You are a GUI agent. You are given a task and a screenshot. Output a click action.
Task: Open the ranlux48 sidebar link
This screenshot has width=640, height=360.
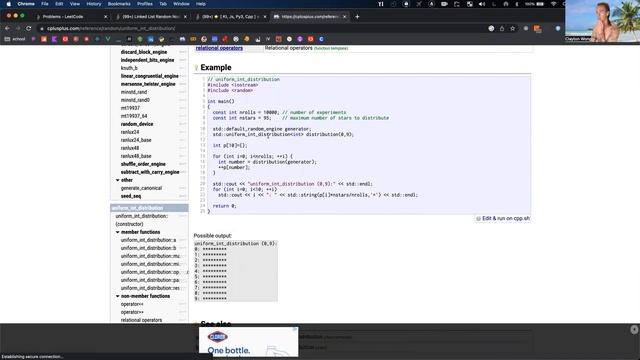(130, 148)
